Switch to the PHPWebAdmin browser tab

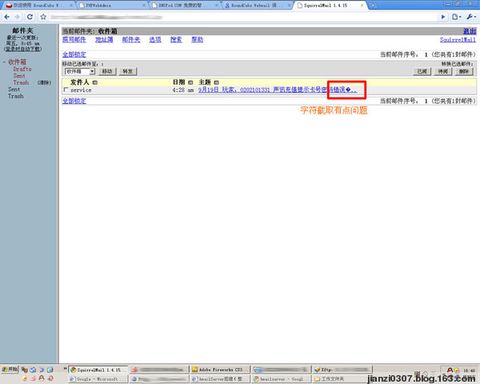coord(112,5)
